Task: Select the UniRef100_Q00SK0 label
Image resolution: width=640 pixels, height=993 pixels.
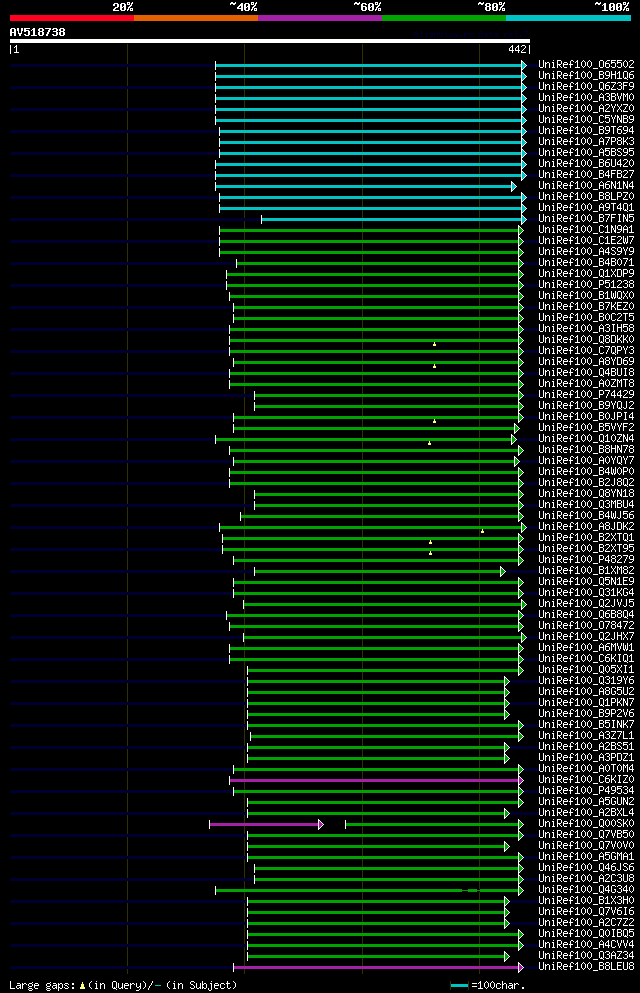Action: tap(586, 824)
